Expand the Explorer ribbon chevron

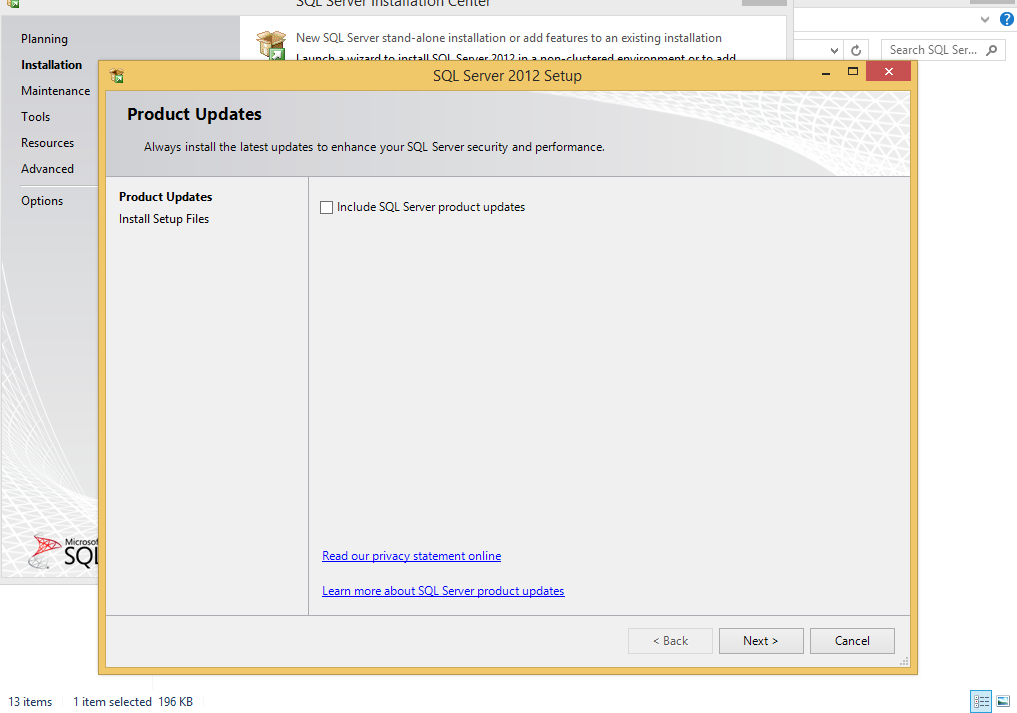(x=985, y=19)
